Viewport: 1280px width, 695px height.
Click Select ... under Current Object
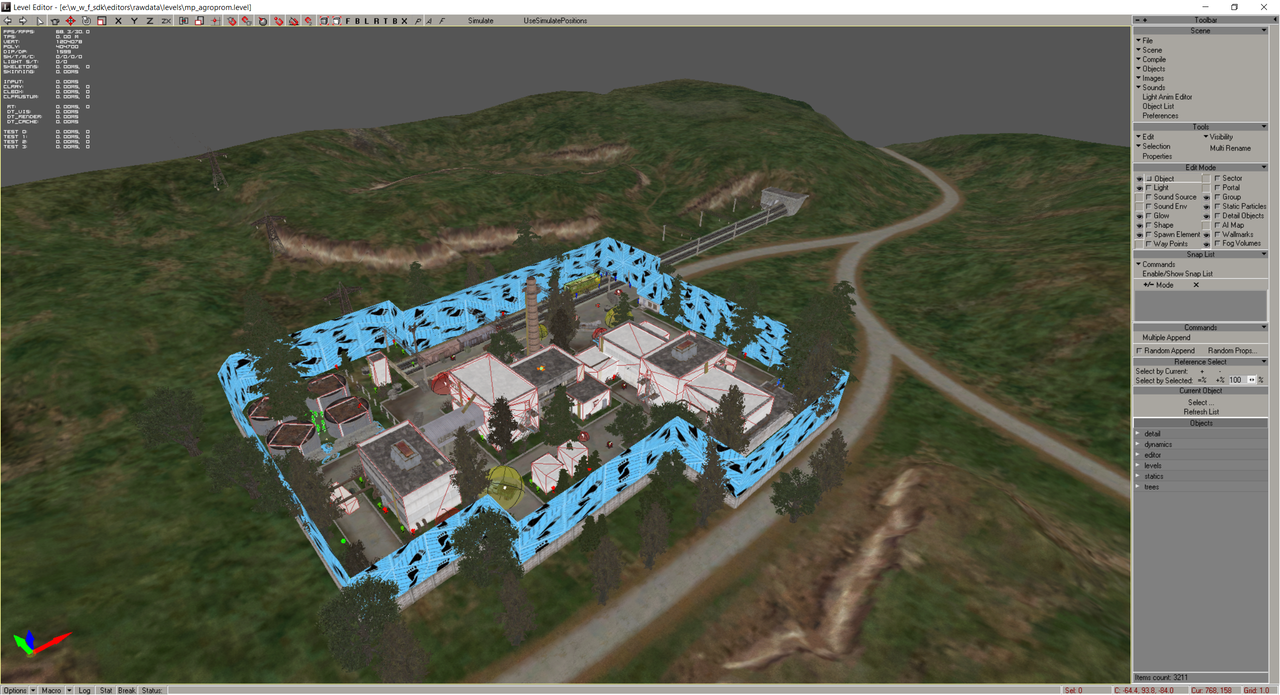coord(1200,402)
